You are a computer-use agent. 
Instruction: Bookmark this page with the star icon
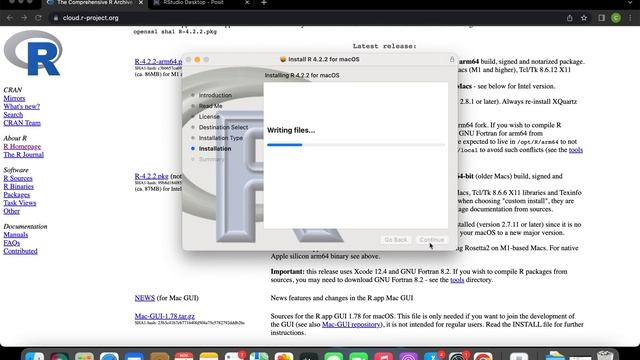[584, 18]
